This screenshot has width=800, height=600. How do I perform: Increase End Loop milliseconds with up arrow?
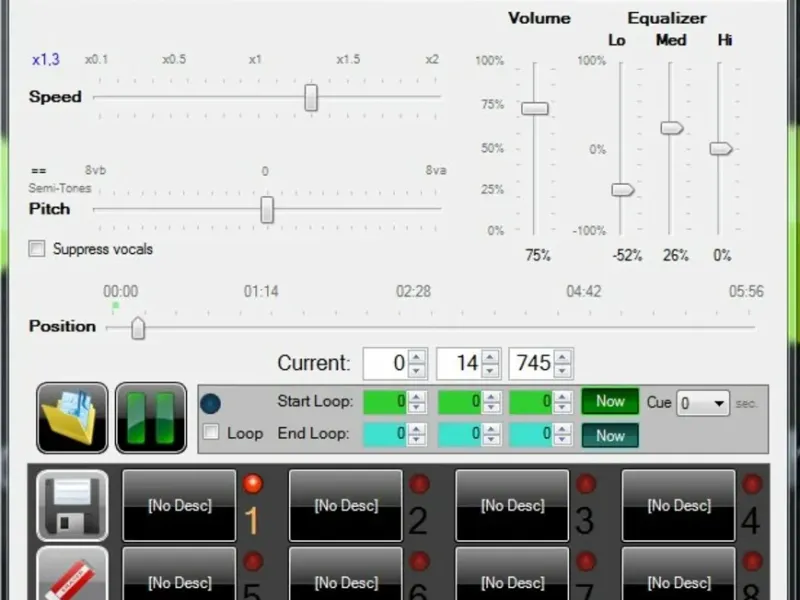point(562,429)
